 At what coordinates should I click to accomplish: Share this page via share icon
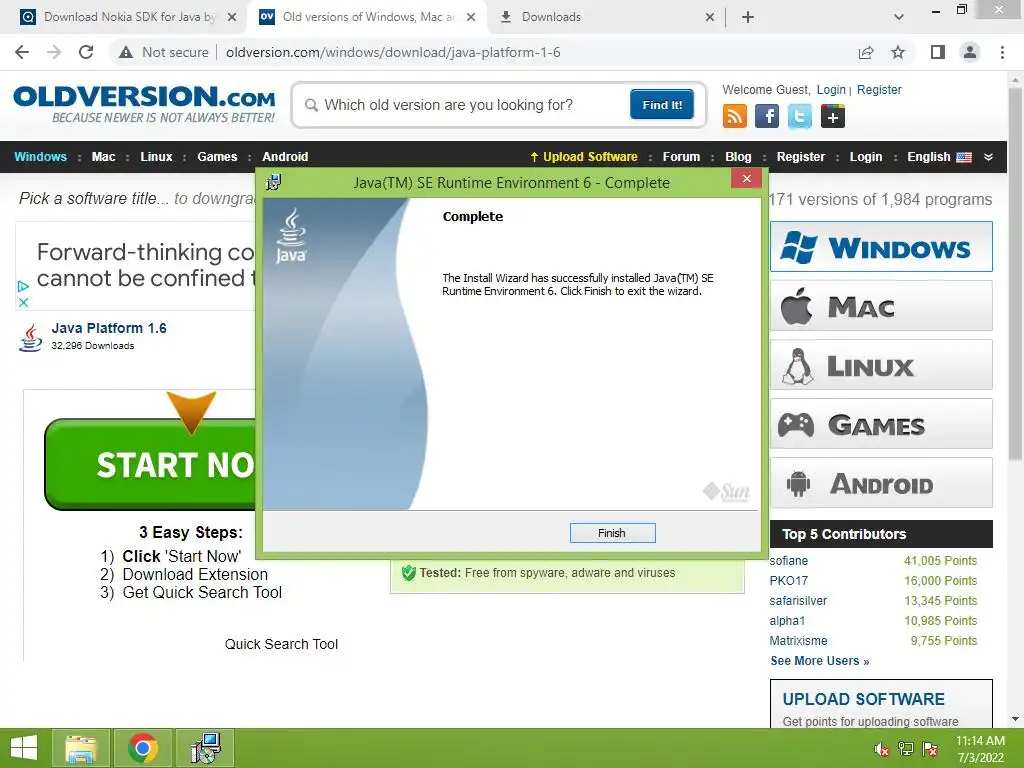(866, 52)
